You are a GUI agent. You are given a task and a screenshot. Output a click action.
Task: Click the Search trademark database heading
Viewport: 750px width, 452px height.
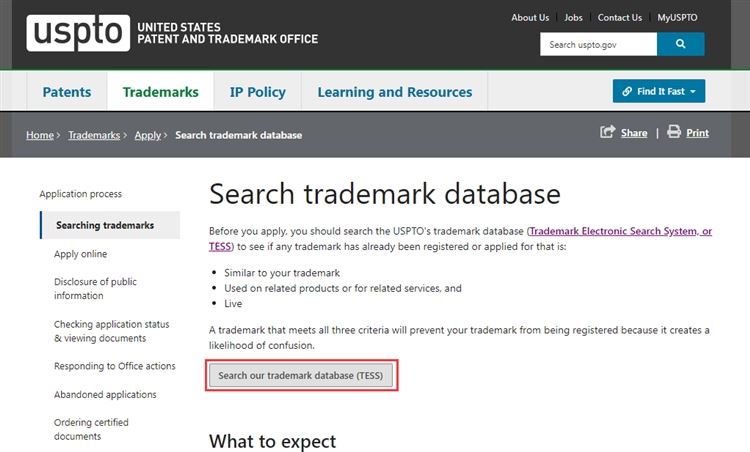tap(385, 194)
